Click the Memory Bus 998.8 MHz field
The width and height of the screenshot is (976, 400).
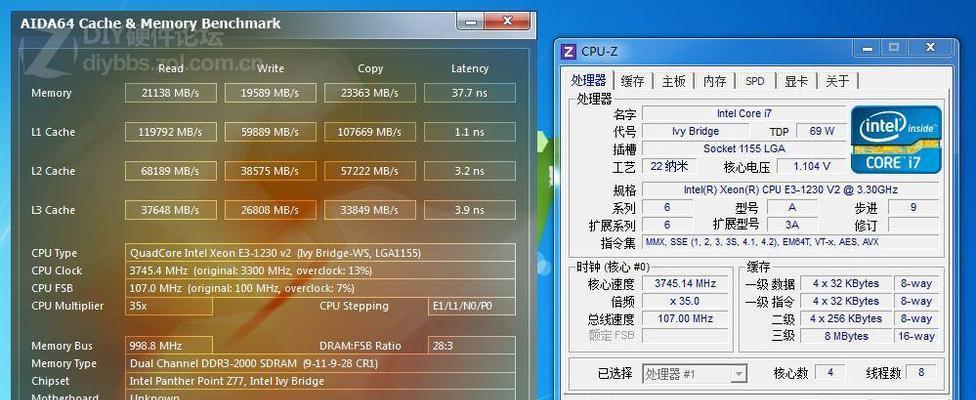(x=169, y=346)
